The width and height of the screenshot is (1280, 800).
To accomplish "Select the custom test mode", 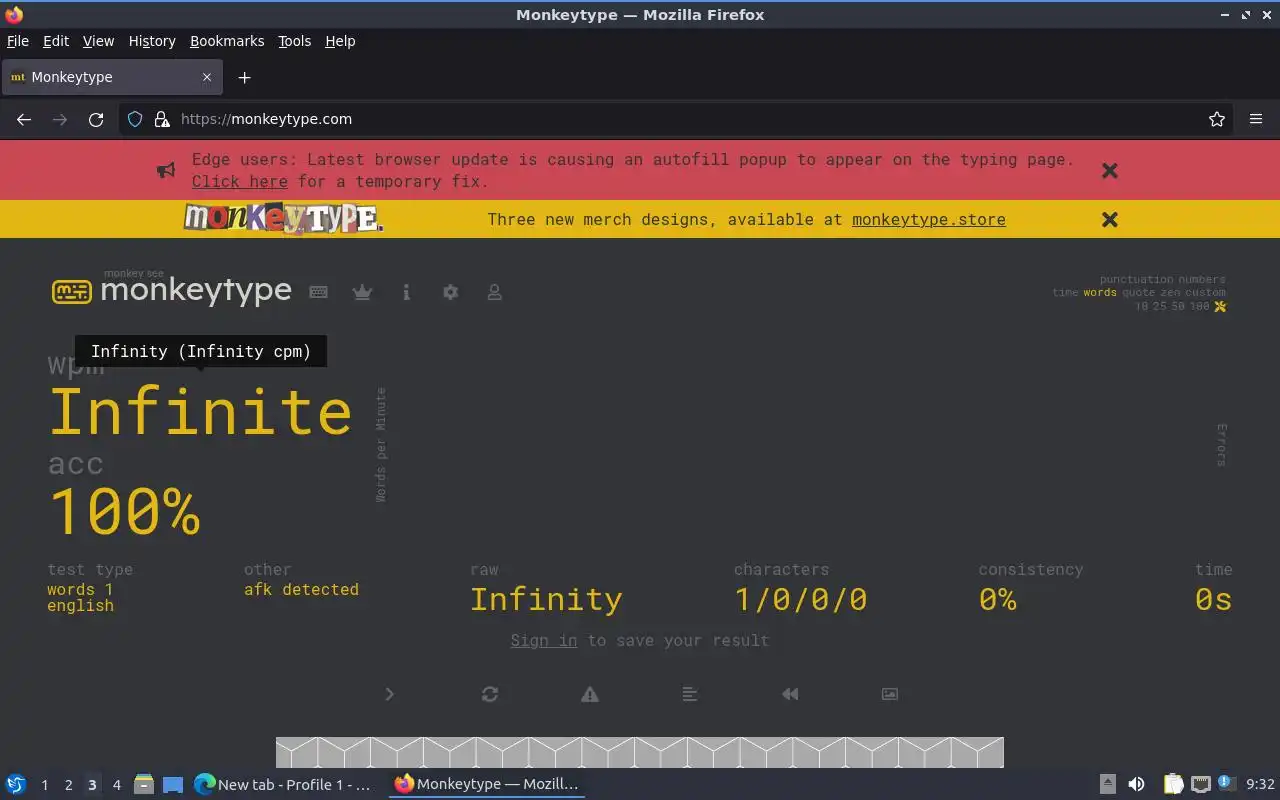I will pos(1206,293).
